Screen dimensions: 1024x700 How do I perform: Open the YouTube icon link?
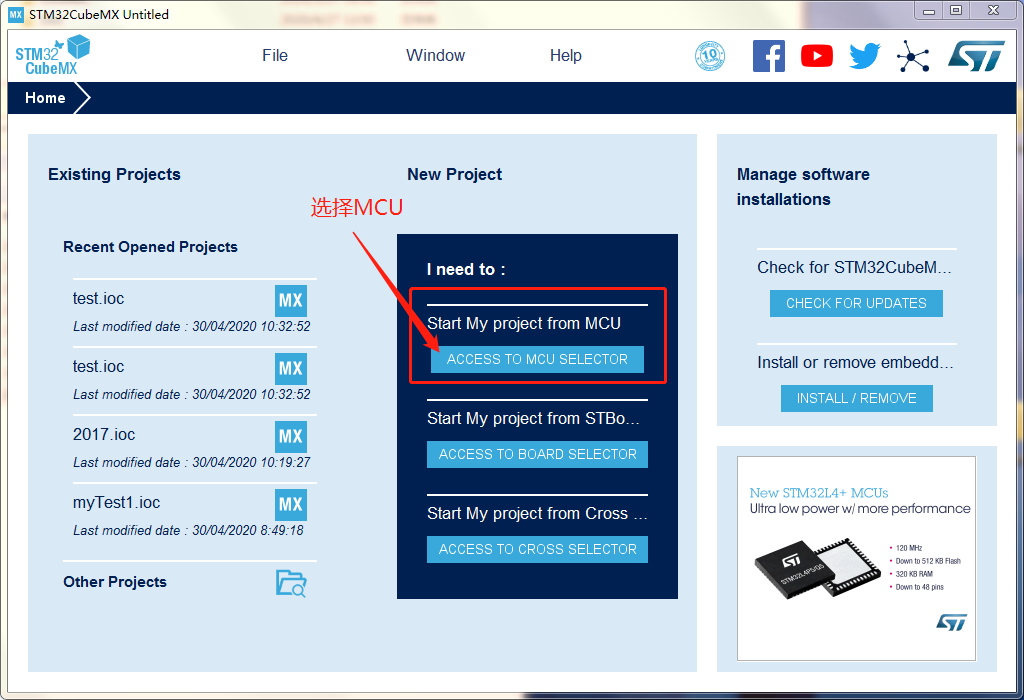click(x=817, y=56)
